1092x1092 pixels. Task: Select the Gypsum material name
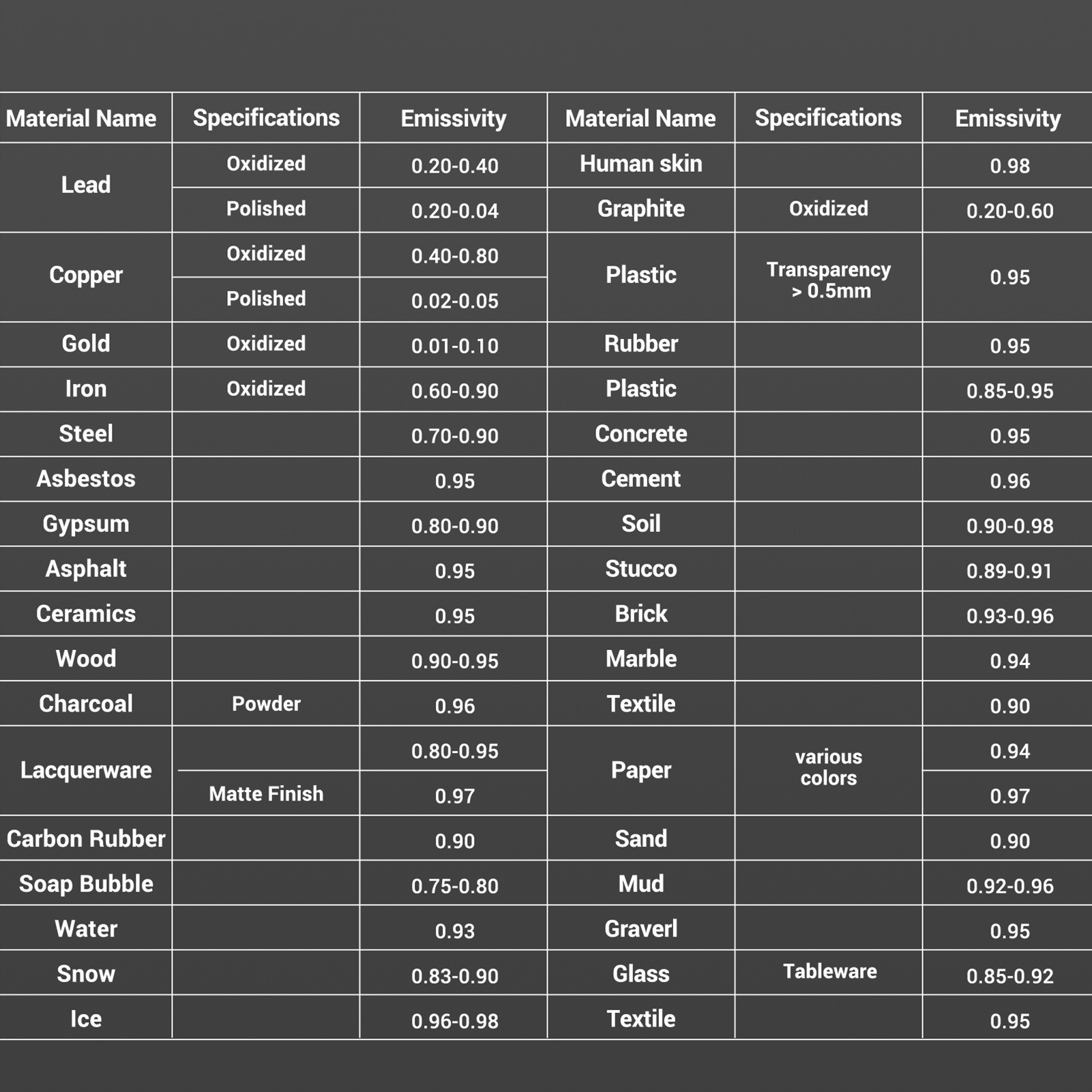(86, 524)
